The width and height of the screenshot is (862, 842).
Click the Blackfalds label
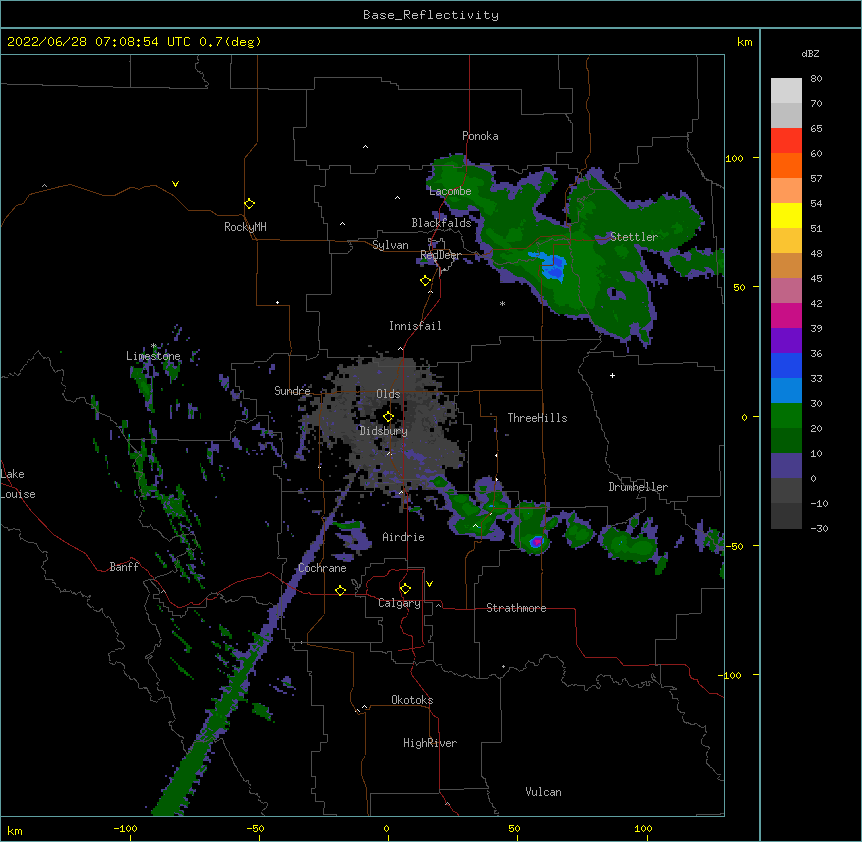pyautogui.click(x=441, y=223)
